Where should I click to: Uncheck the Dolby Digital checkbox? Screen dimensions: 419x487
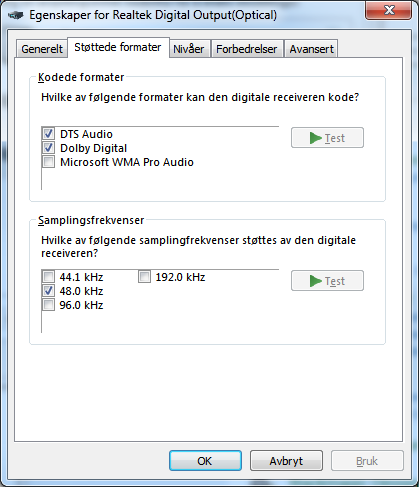coord(49,148)
